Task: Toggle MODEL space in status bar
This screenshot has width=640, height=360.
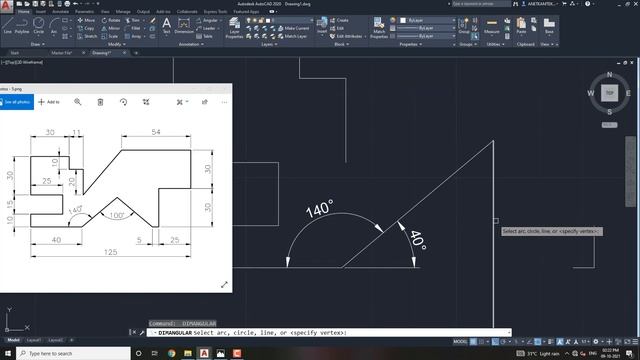Action: click(460, 342)
